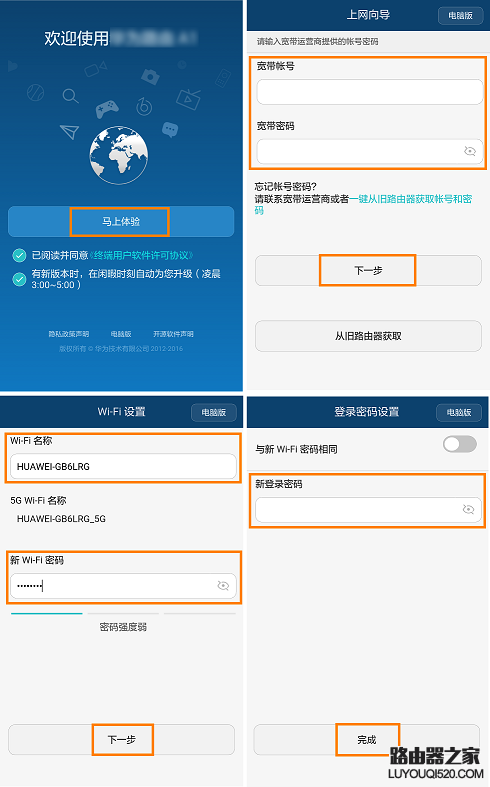The image size is (490, 787).
Task: Click the Wi-Fi 名称 field with HUAWEI-GB6LRG
Action: click(x=123, y=466)
